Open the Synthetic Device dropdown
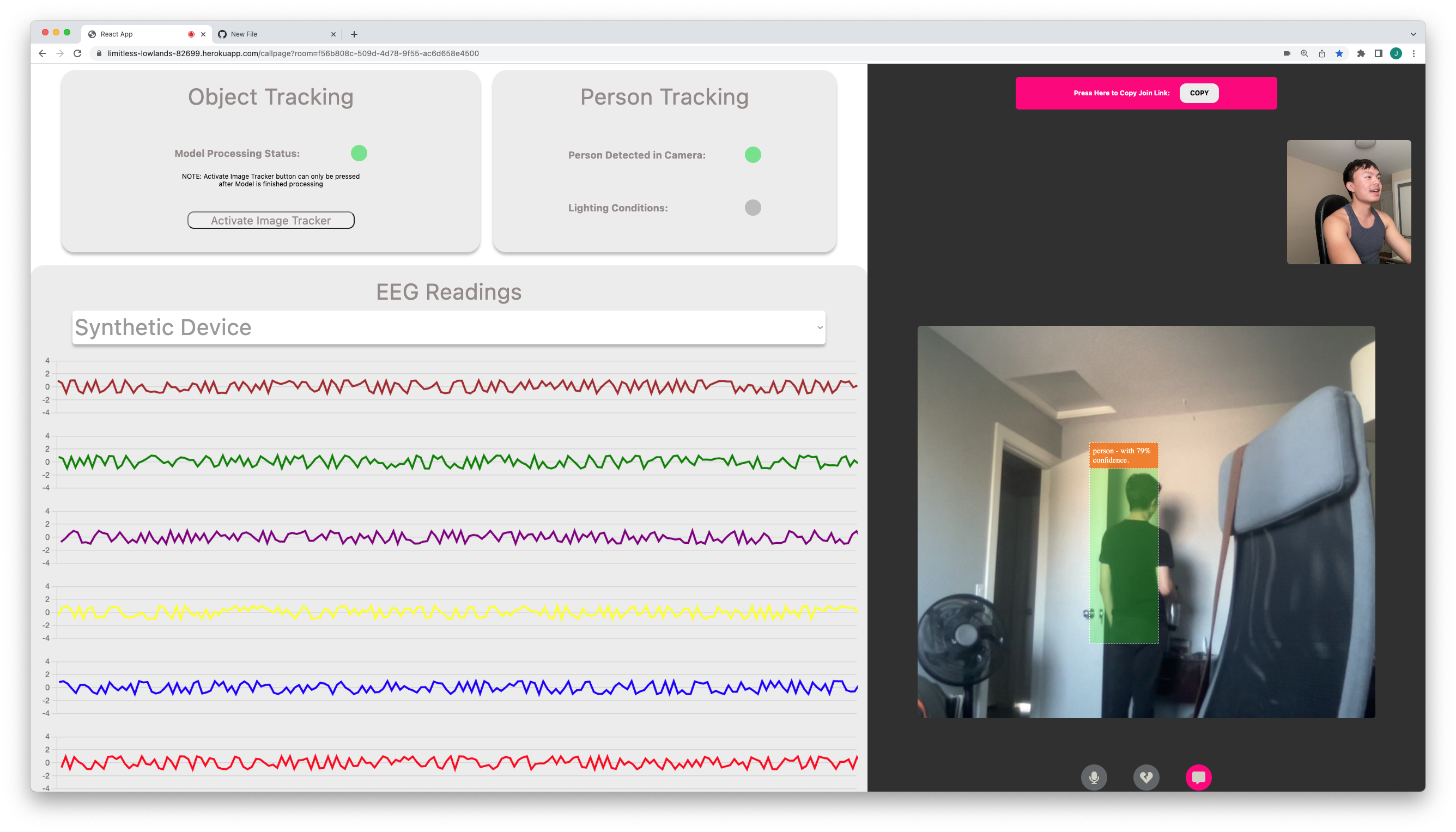1456x832 pixels. 448,327
